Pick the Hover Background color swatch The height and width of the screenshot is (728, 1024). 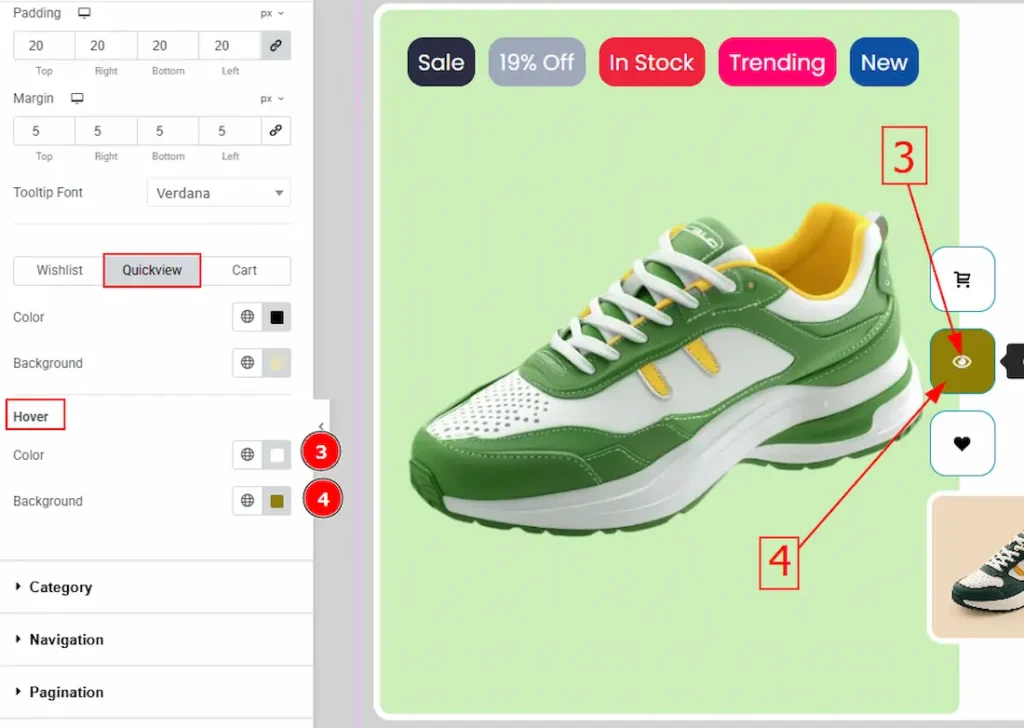point(277,501)
